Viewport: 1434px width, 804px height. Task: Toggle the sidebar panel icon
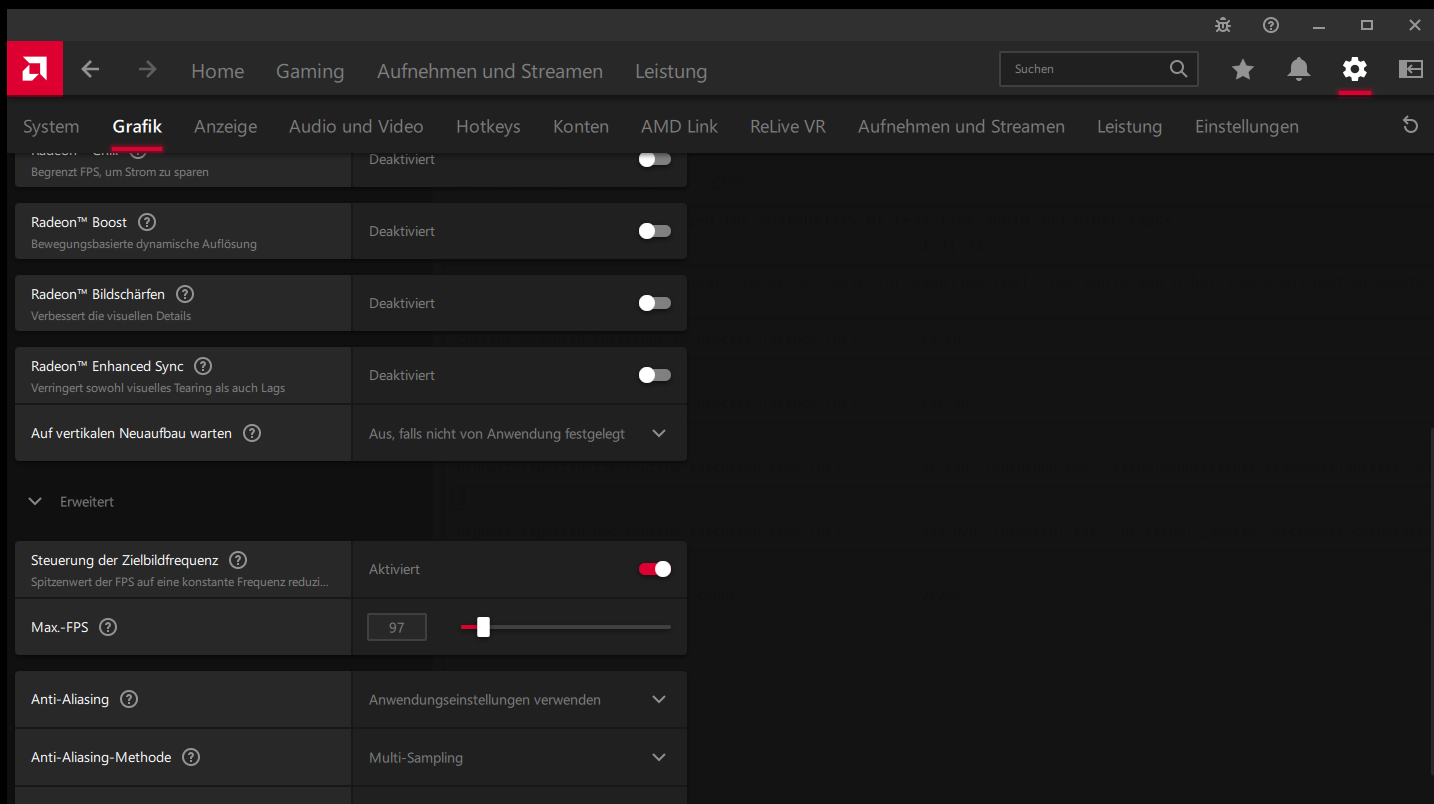coord(1411,69)
